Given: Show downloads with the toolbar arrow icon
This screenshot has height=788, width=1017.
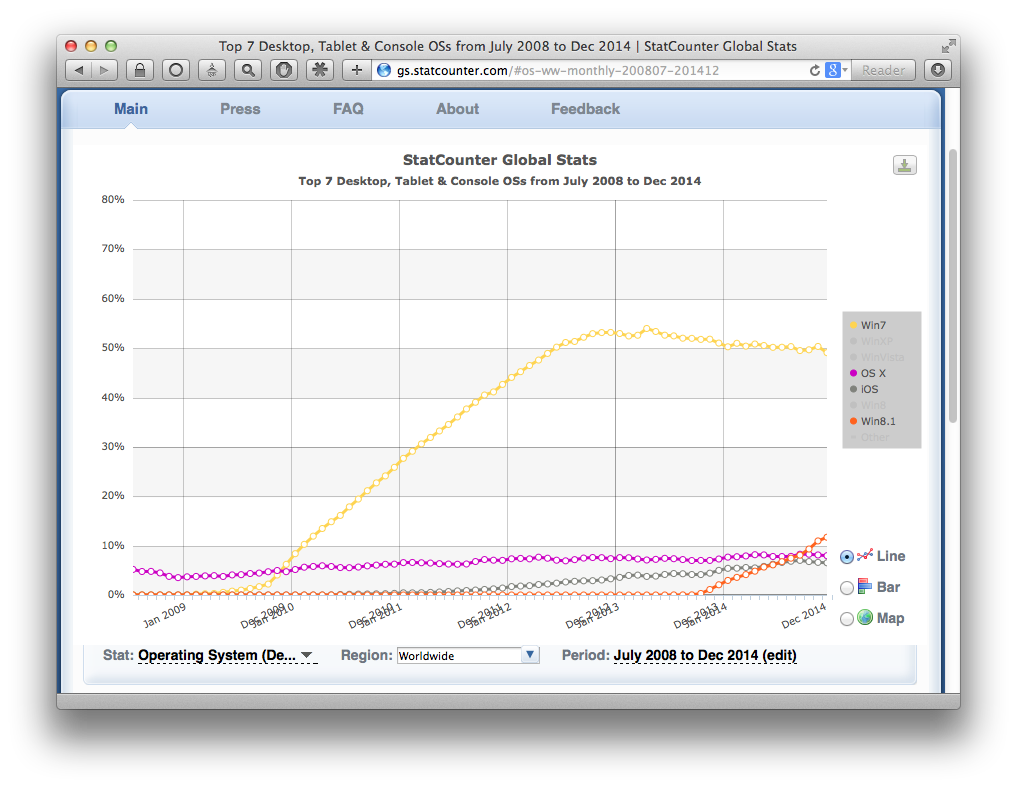Looking at the screenshot, I should [x=938, y=70].
